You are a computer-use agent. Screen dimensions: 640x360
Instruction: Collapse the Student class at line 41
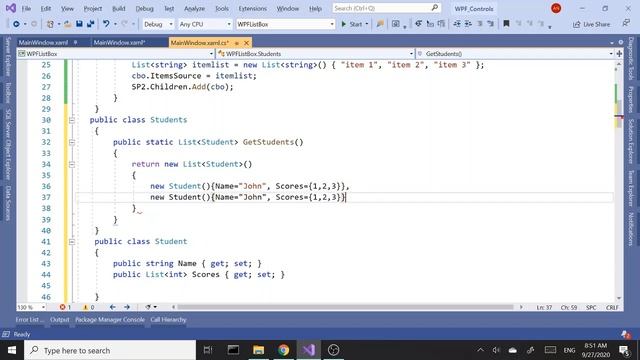(72, 242)
